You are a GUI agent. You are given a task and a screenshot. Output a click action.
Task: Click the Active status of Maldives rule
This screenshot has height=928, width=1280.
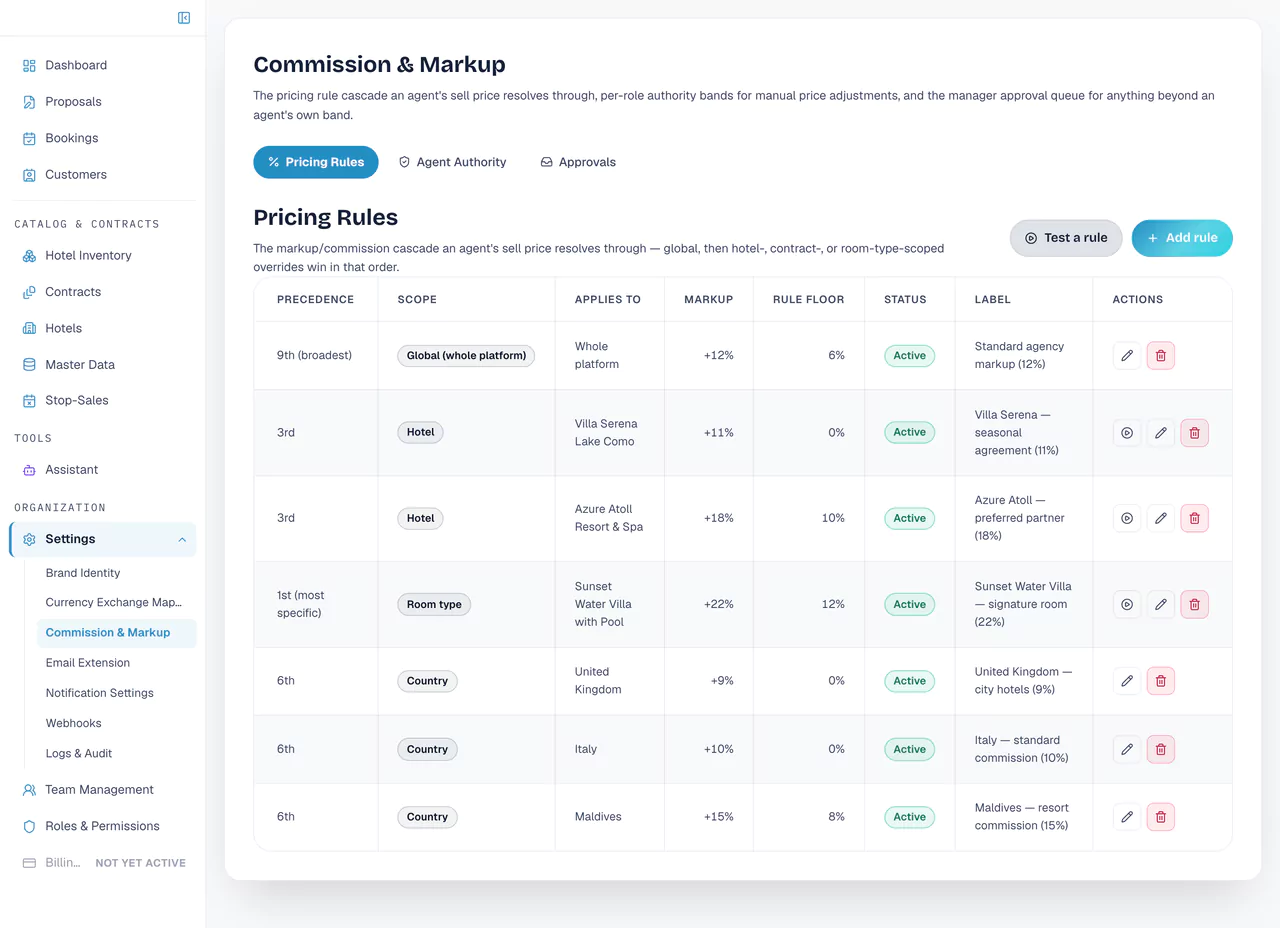point(909,817)
